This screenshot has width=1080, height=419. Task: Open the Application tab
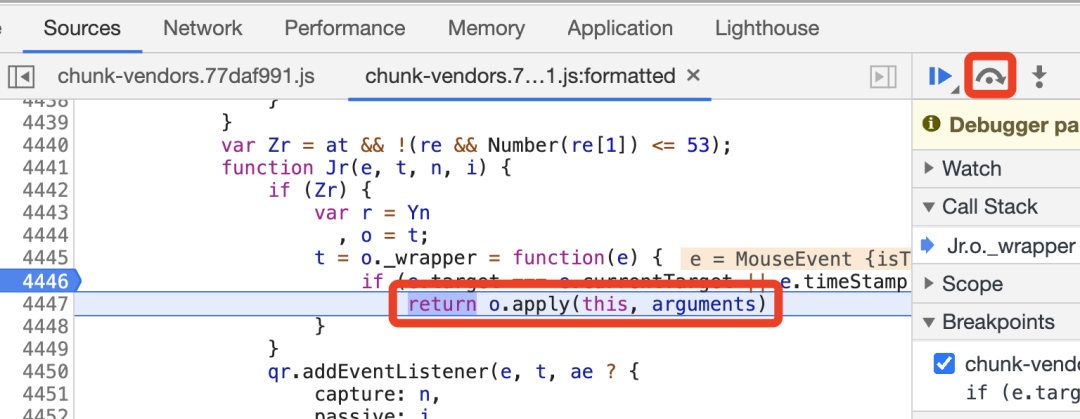tap(620, 28)
